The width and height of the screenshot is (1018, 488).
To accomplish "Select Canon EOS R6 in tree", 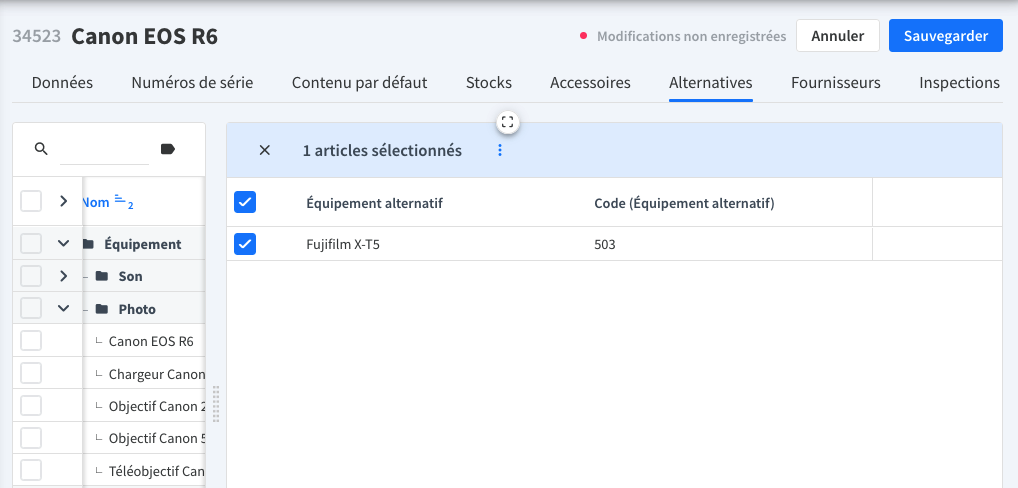I will [151, 341].
